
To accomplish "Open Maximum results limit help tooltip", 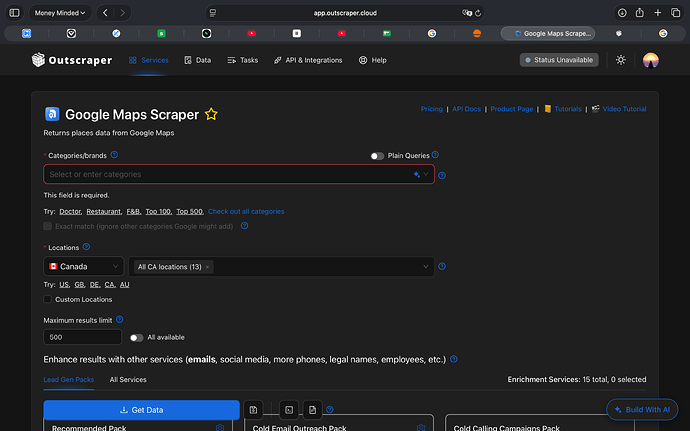I will (119, 319).
